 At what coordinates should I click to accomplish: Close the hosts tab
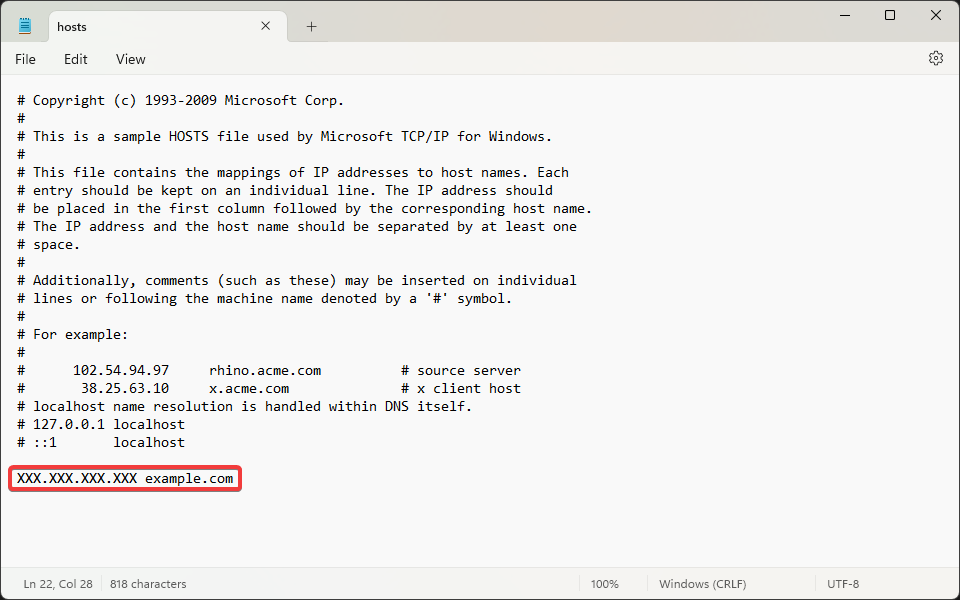click(266, 27)
